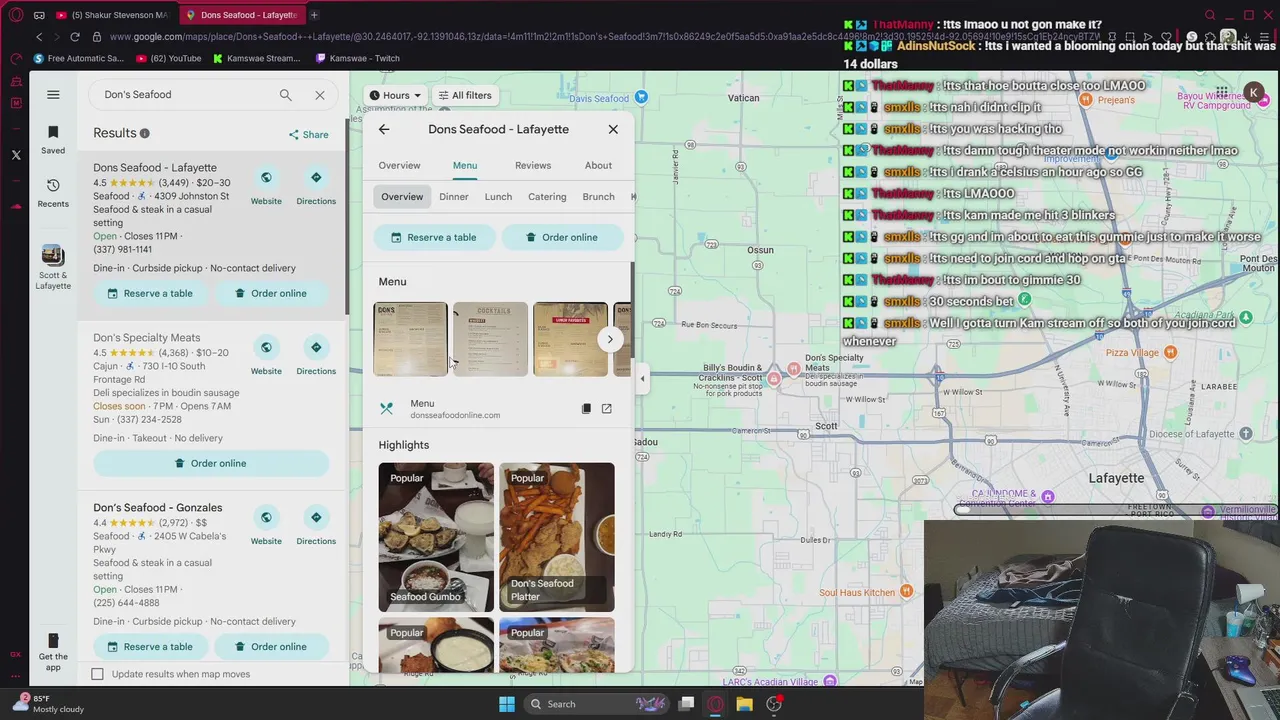Open Website for Dons Seafood - Lafayette
This screenshot has width=1280, height=720.
(x=266, y=186)
